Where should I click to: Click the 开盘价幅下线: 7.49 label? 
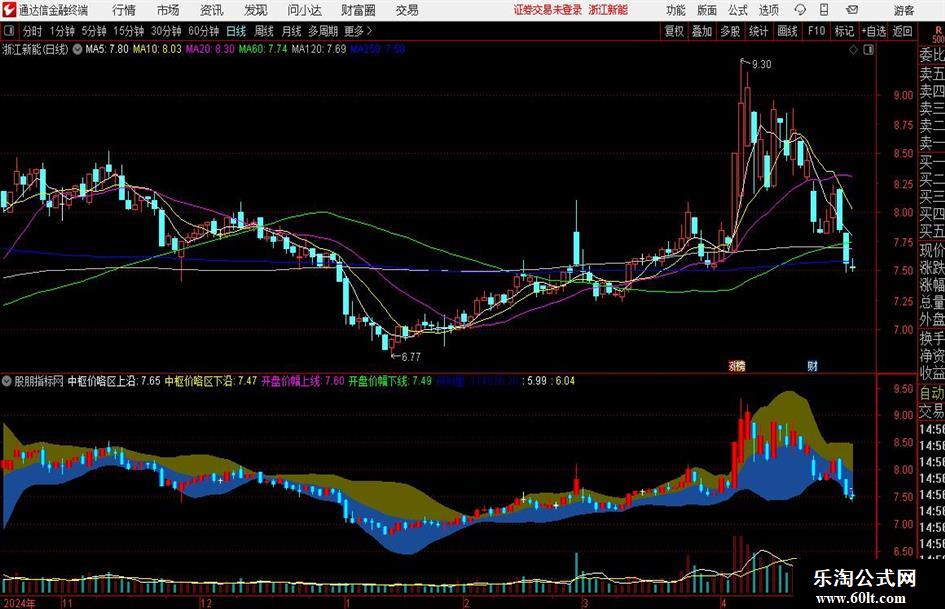[390, 381]
